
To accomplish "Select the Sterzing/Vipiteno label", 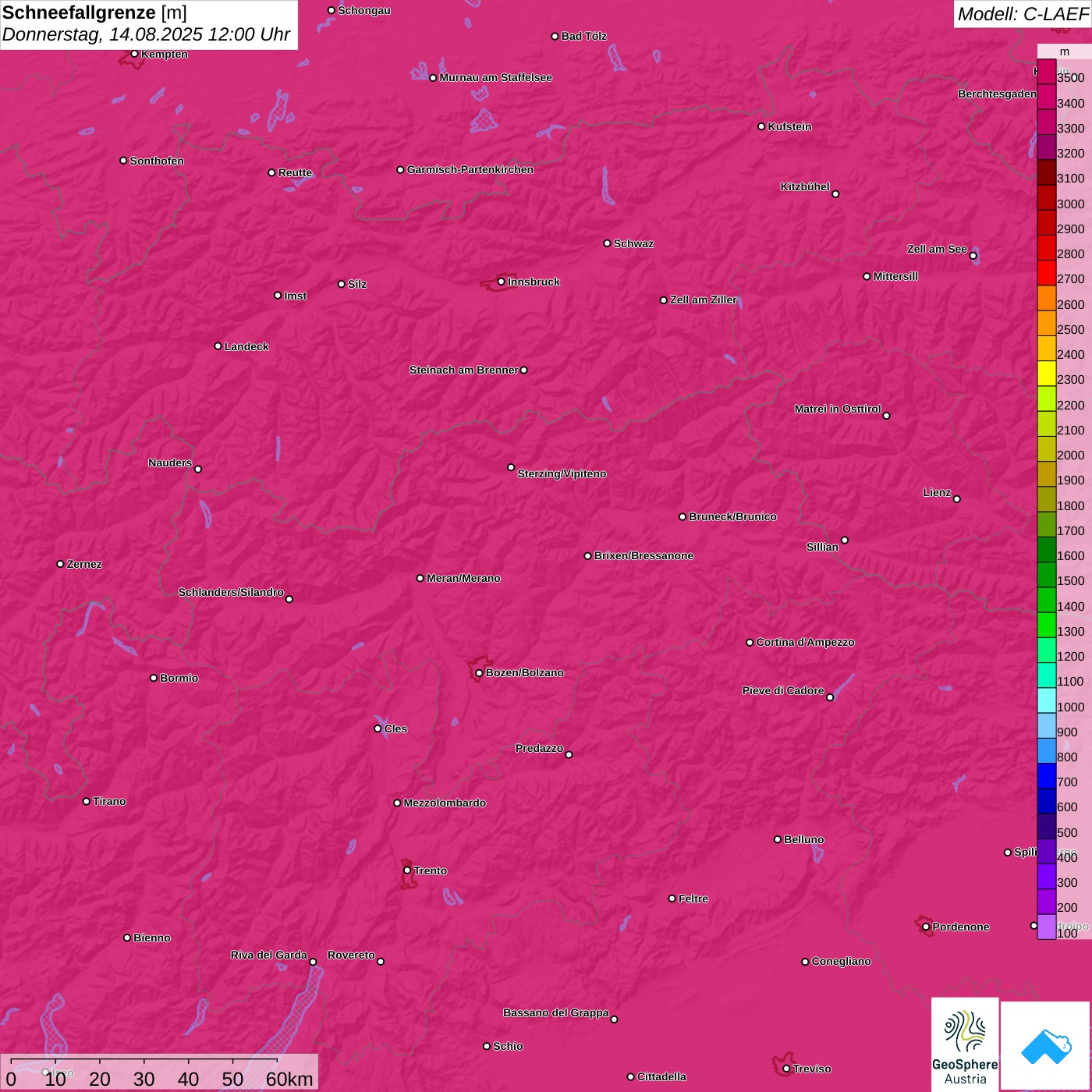I will pyautogui.click(x=562, y=473).
